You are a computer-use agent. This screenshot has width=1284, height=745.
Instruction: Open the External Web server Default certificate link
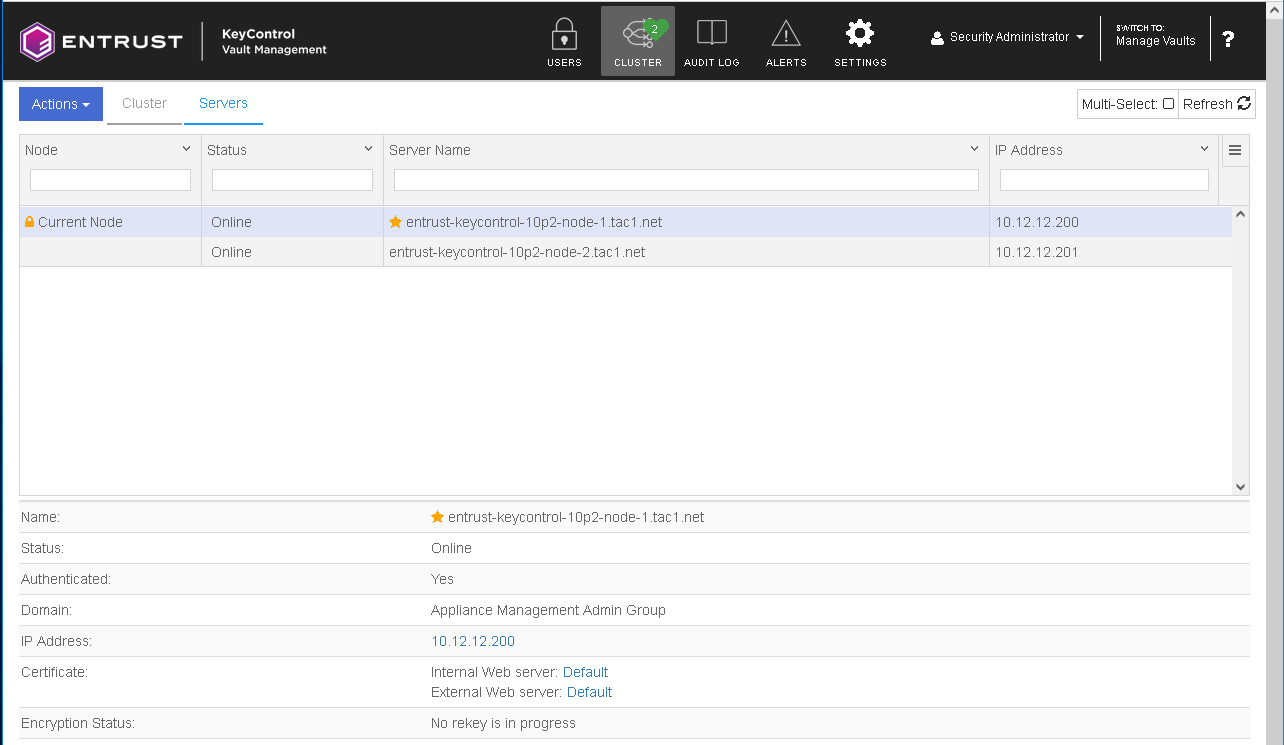pos(589,692)
